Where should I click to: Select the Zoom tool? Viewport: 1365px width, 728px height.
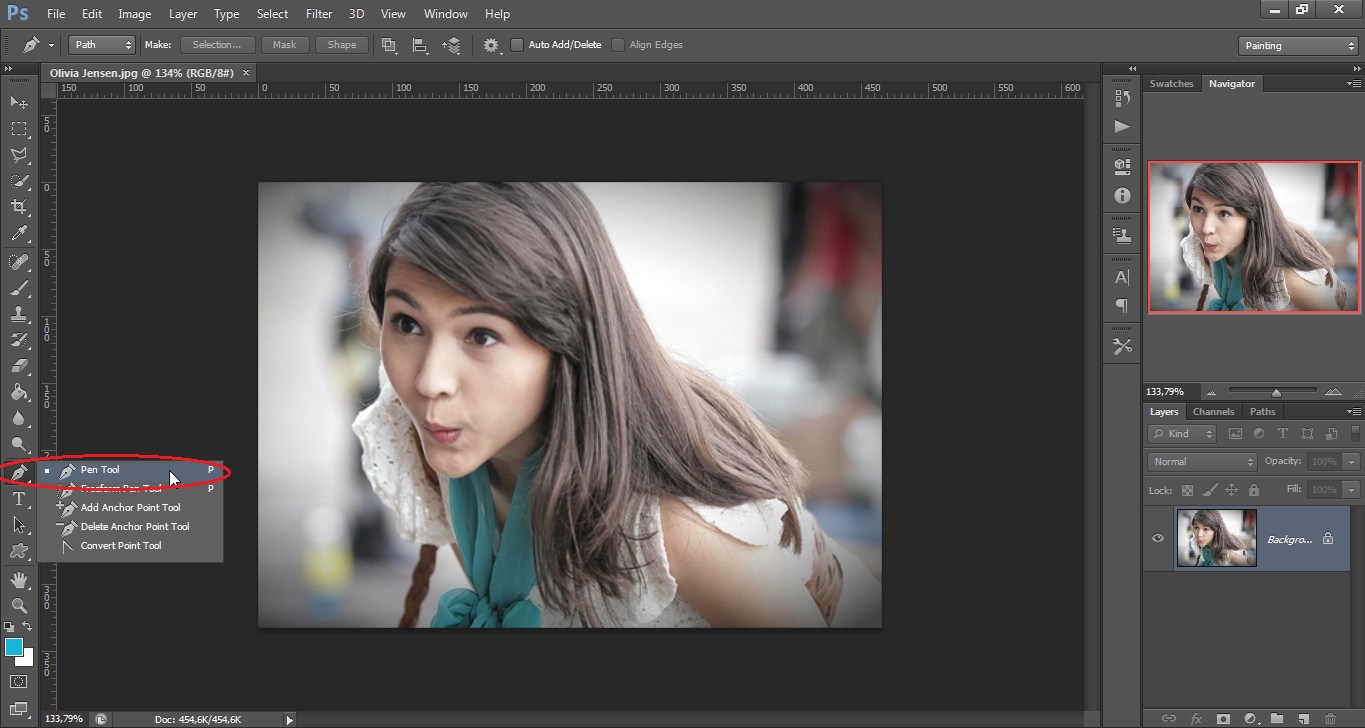(x=19, y=605)
